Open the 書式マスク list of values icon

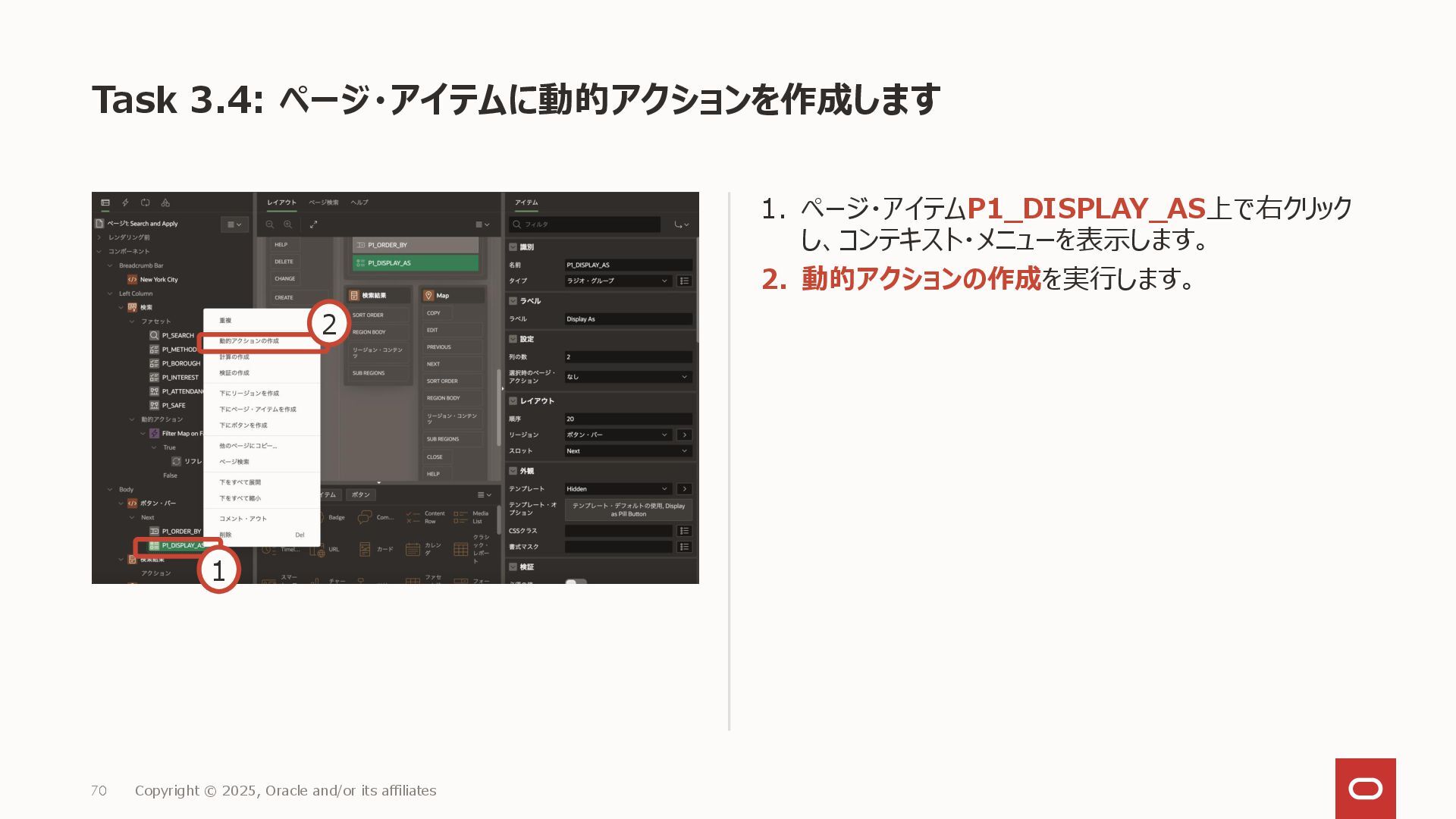click(x=684, y=547)
